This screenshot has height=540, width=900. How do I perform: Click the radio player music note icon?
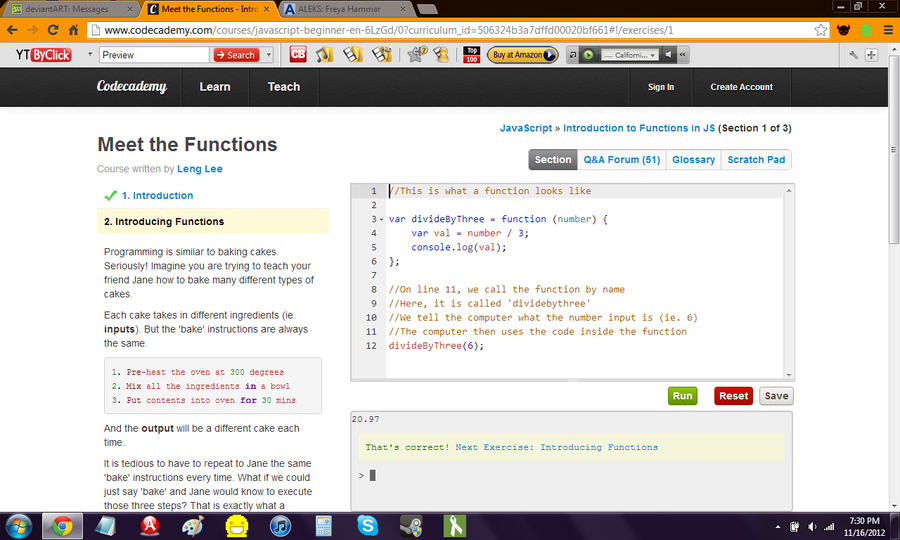click(x=573, y=55)
